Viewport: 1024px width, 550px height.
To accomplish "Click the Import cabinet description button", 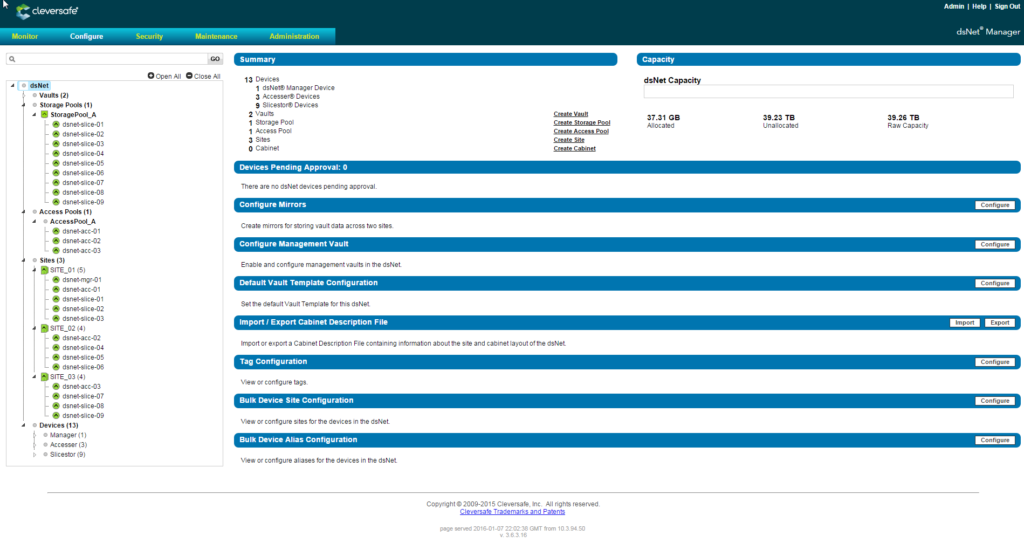I will pyautogui.click(x=965, y=323).
